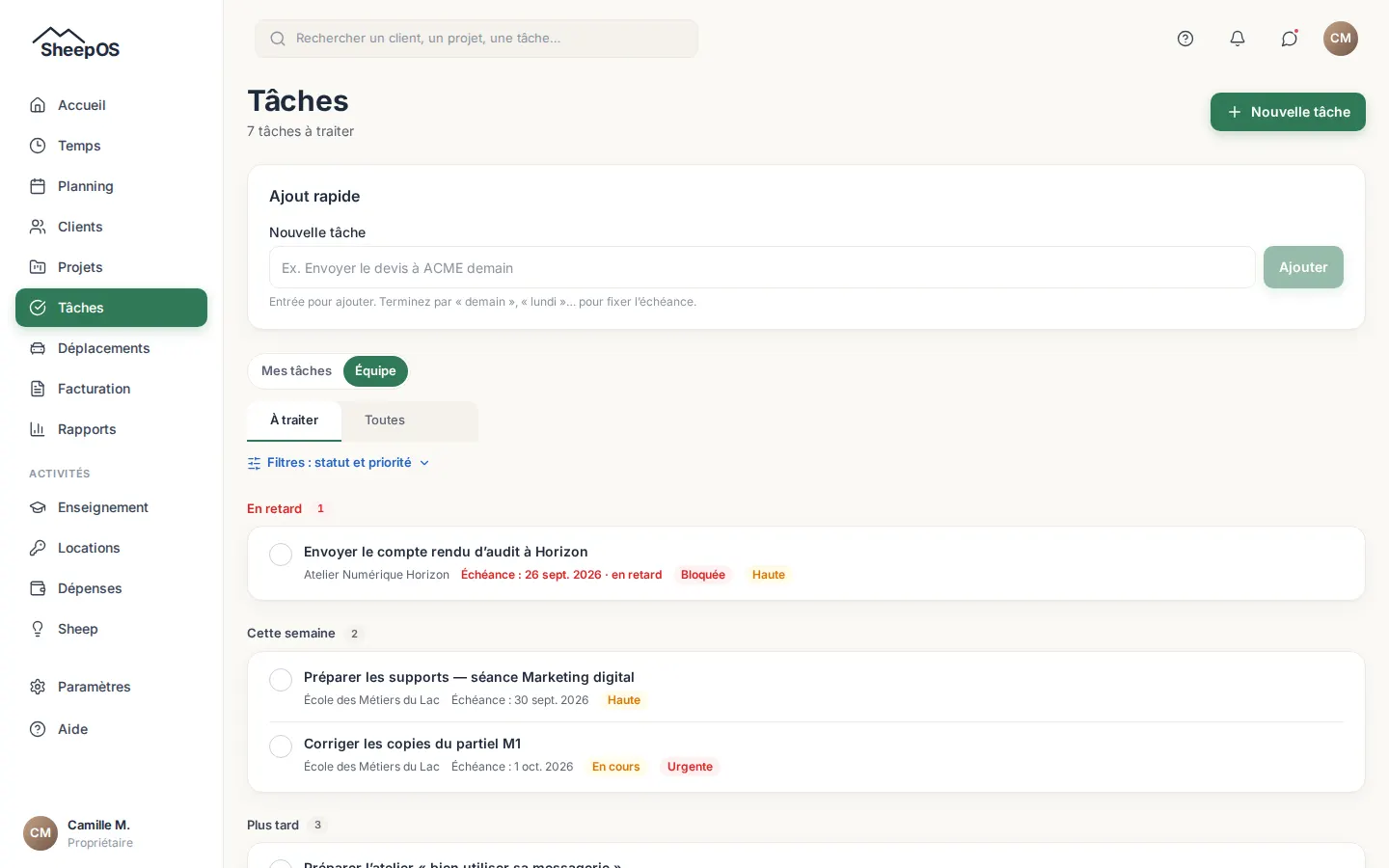This screenshot has height=868, width=1389.
Task: Open the CM avatar menu in header
Action: (1341, 39)
